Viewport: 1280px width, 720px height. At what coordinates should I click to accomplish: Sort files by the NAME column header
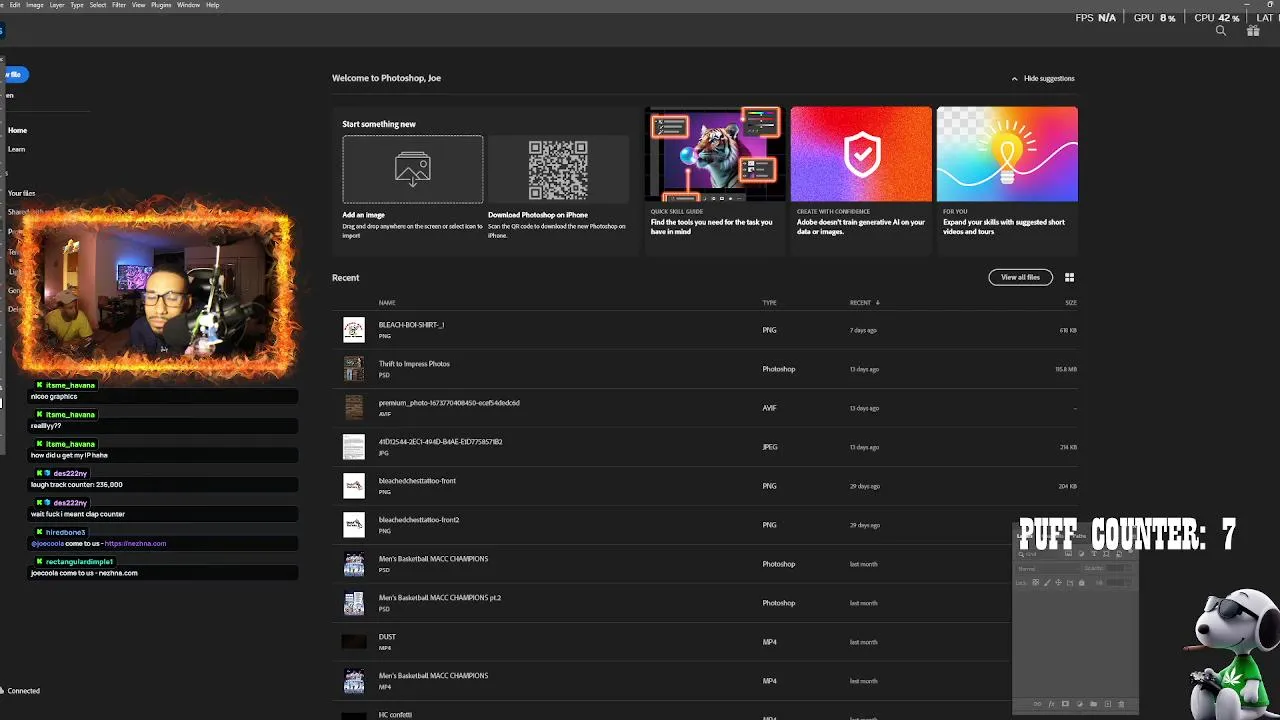[387, 302]
